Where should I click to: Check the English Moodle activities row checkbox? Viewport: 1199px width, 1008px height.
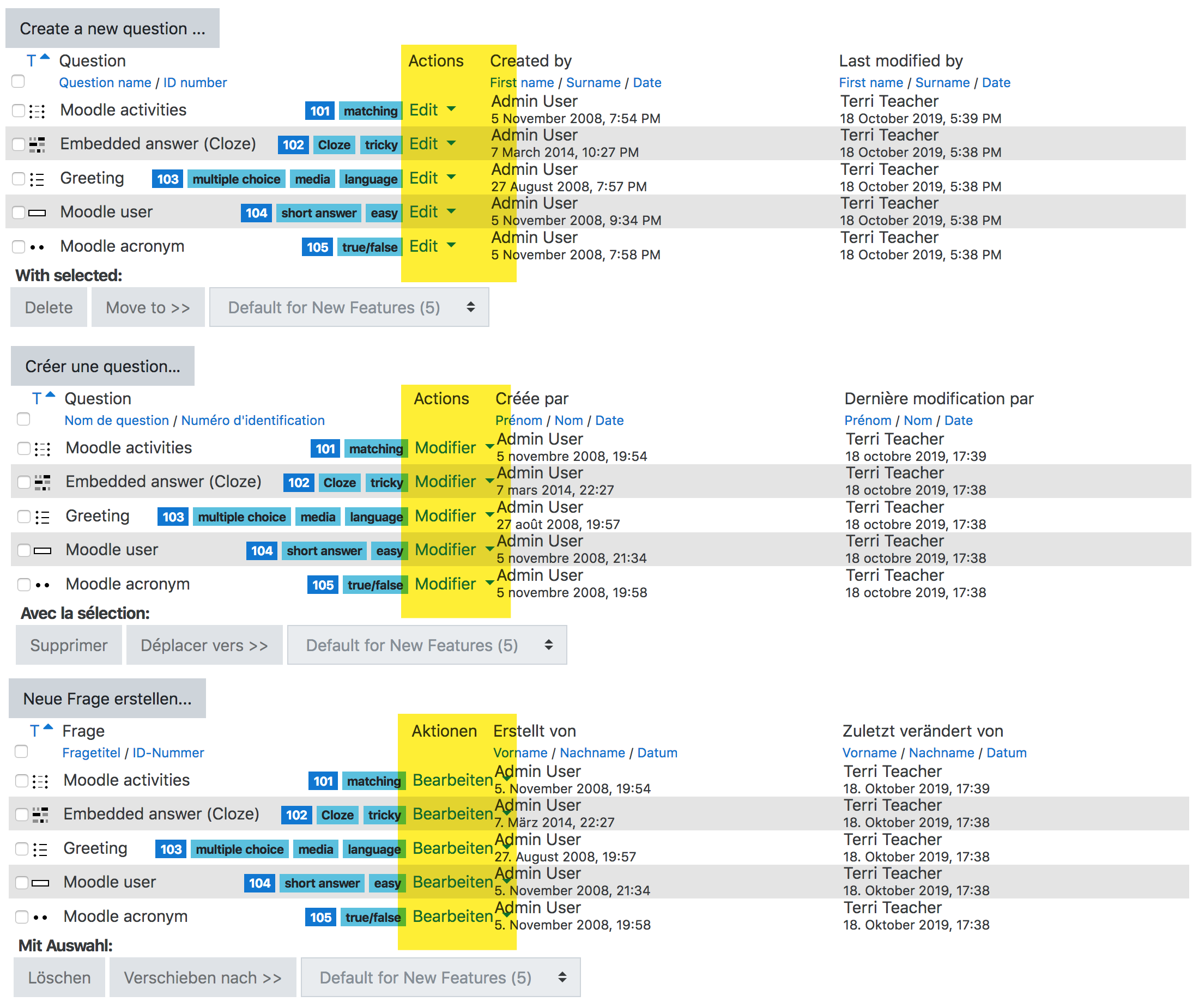19,110
